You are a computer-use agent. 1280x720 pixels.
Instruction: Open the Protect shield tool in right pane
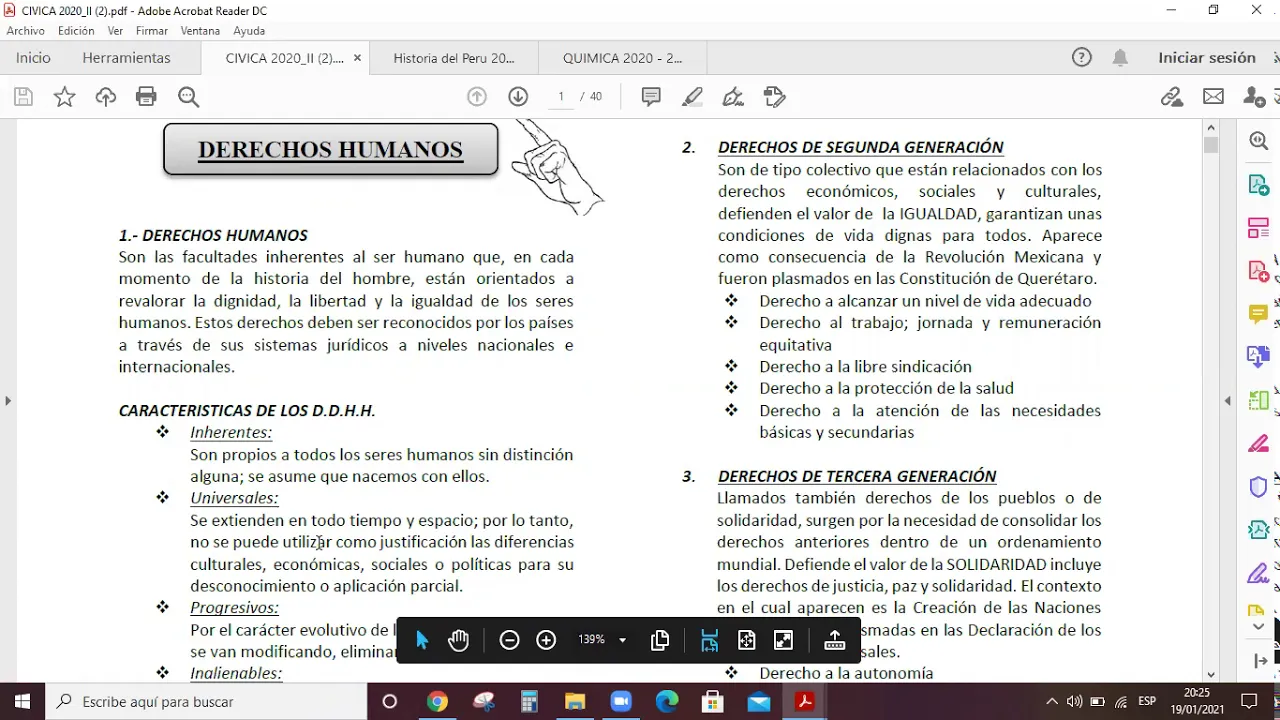coord(1259,488)
